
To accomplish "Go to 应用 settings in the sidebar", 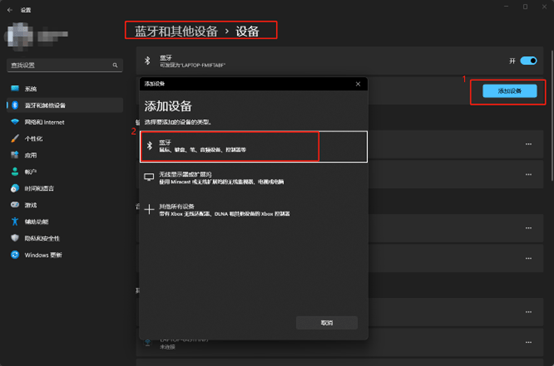I will coord(65,155).
